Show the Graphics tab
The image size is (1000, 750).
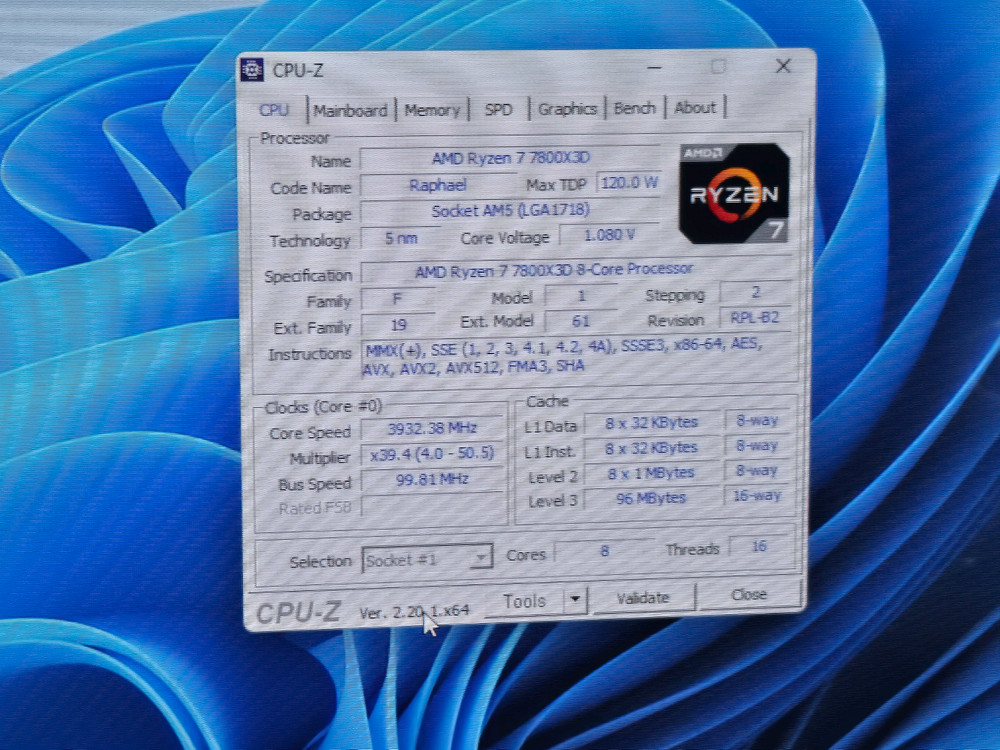coord(567,108)
